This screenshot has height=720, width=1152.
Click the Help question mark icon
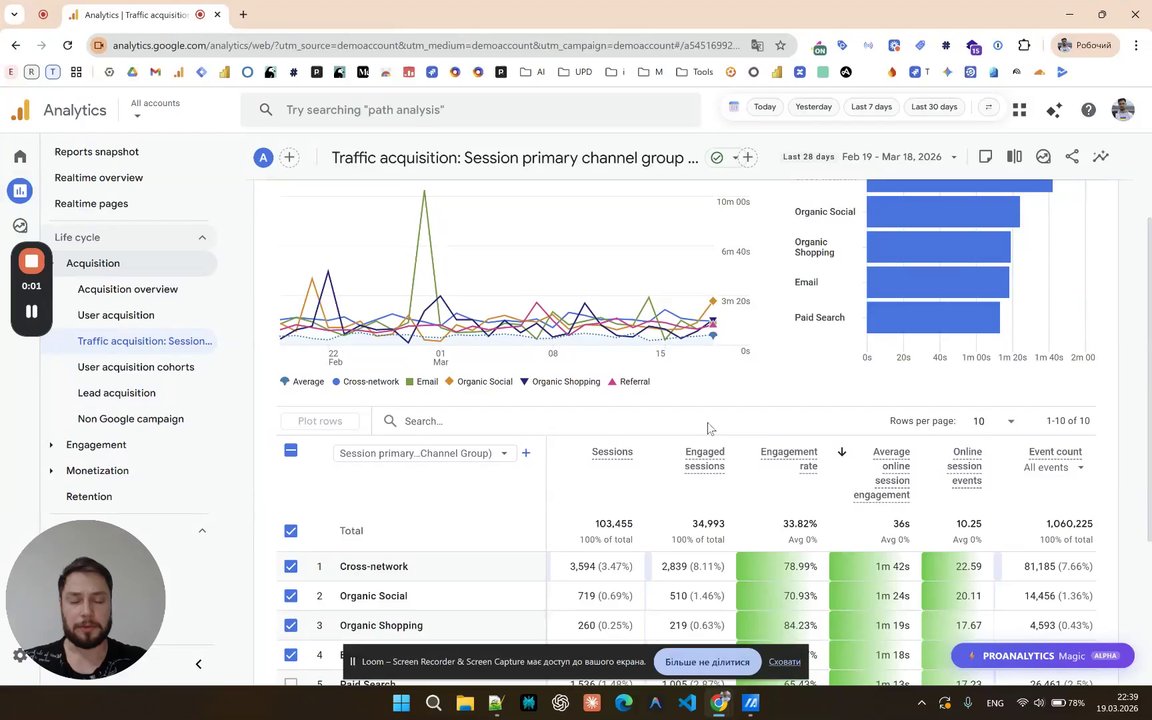coord(1088,109)
